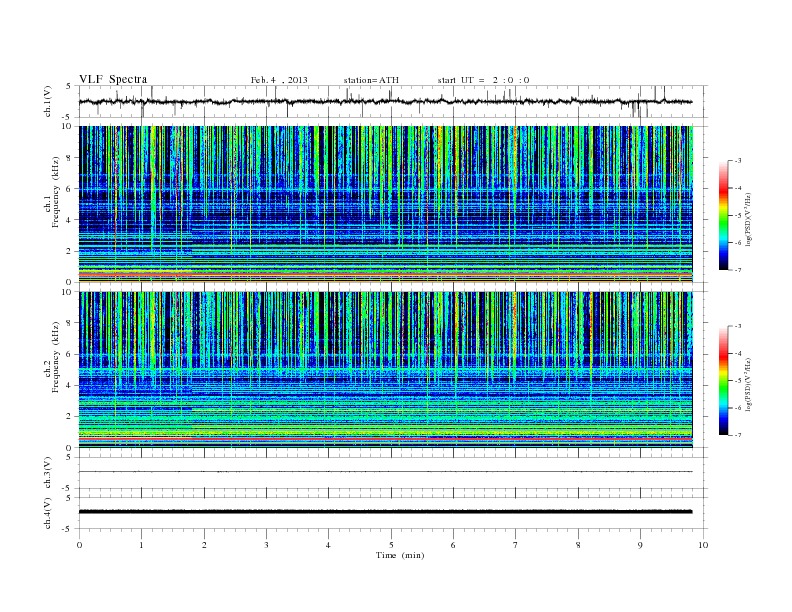Select the date text "Feb. 4 , 2013"
Screen dimensions: 792x612
[279, 80]
